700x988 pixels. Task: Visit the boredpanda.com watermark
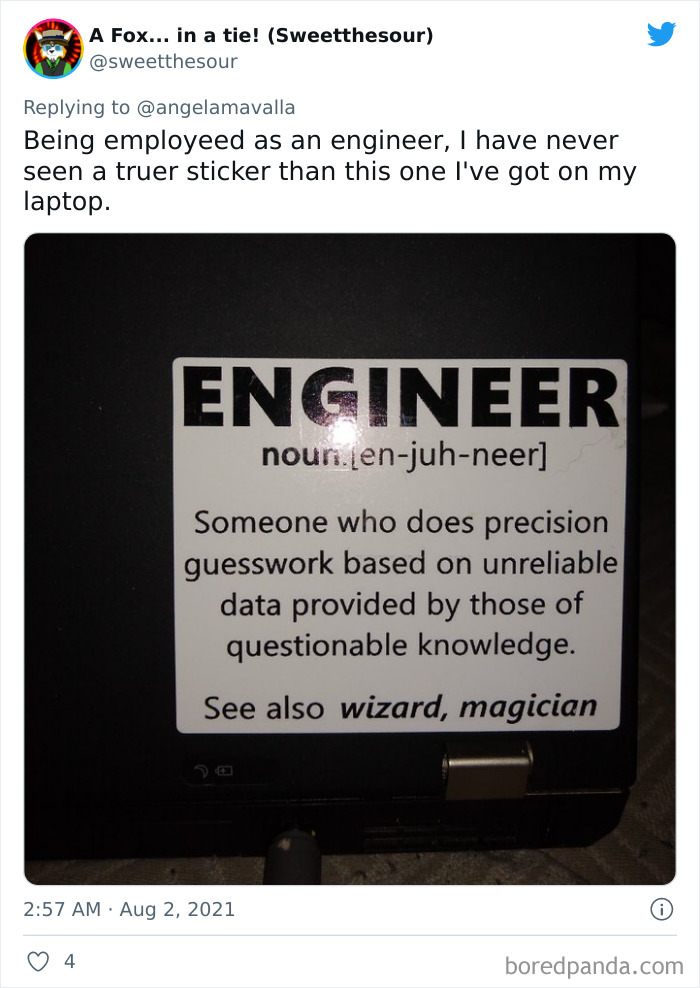594,965
